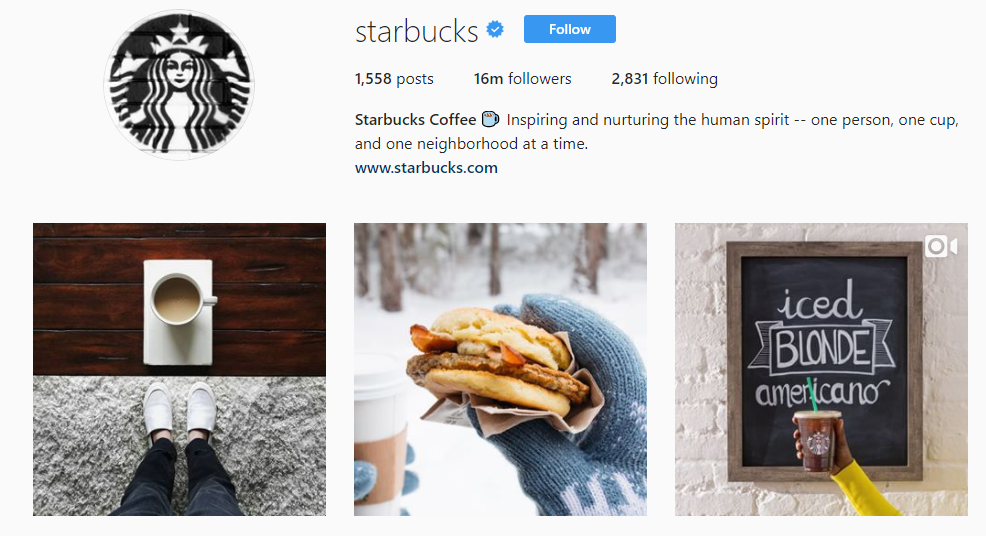Click the video camera icon on third post

click(941, 246)
